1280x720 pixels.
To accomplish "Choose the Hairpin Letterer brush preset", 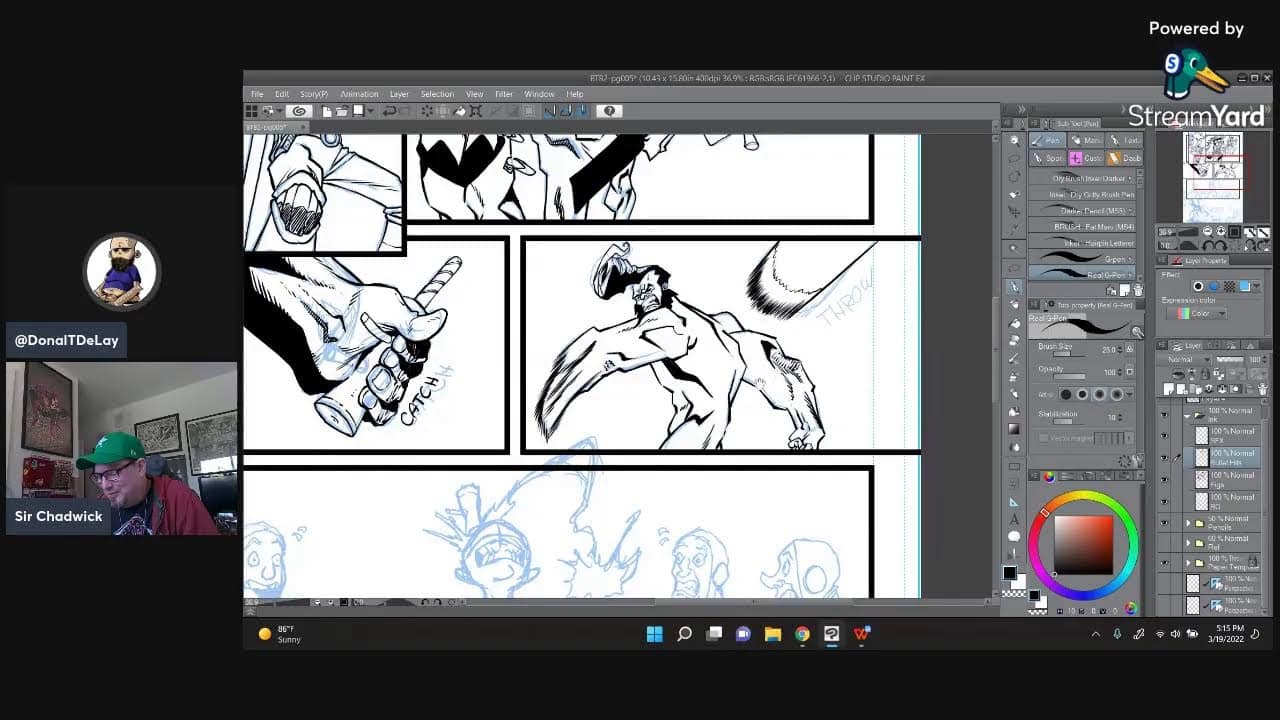I will point(1084,243).
